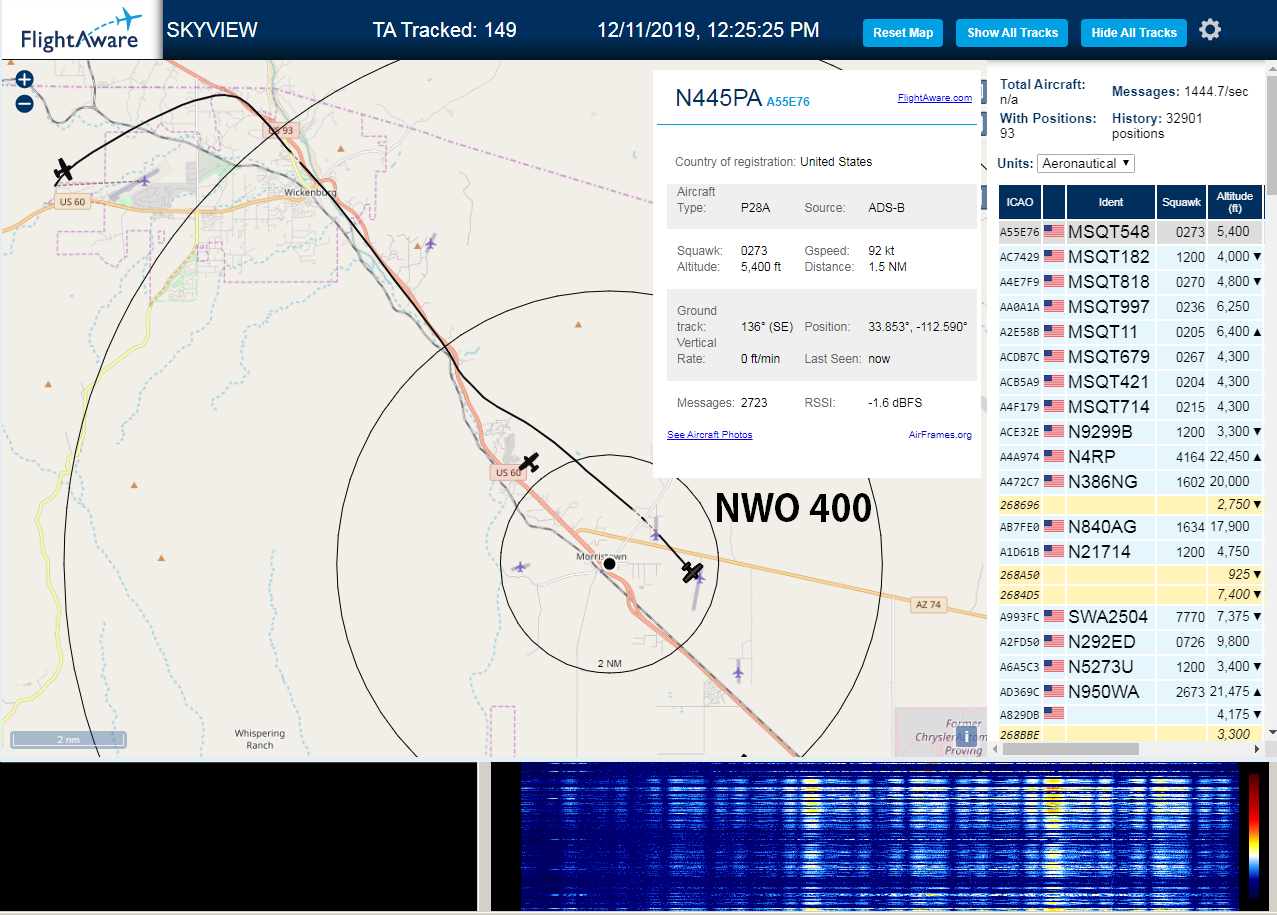Click Show All Tracks button

(1012, 33)
